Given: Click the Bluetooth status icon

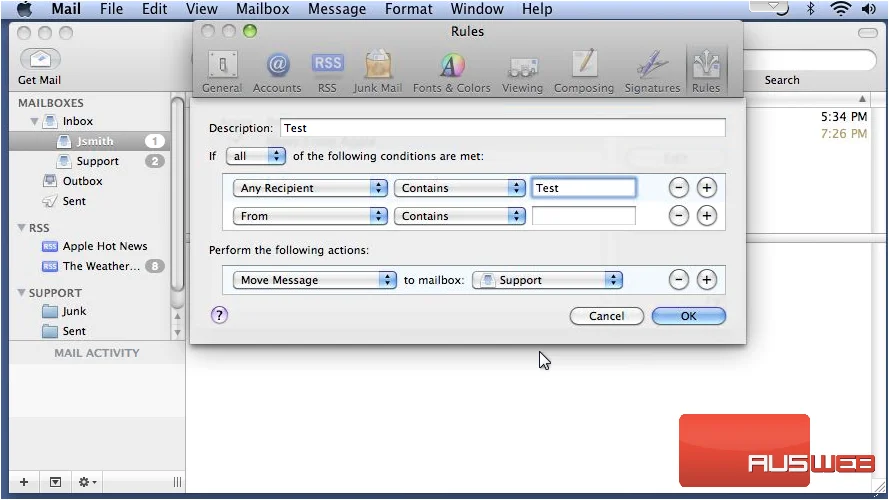Looking at the screenshot, I should 811,9.
